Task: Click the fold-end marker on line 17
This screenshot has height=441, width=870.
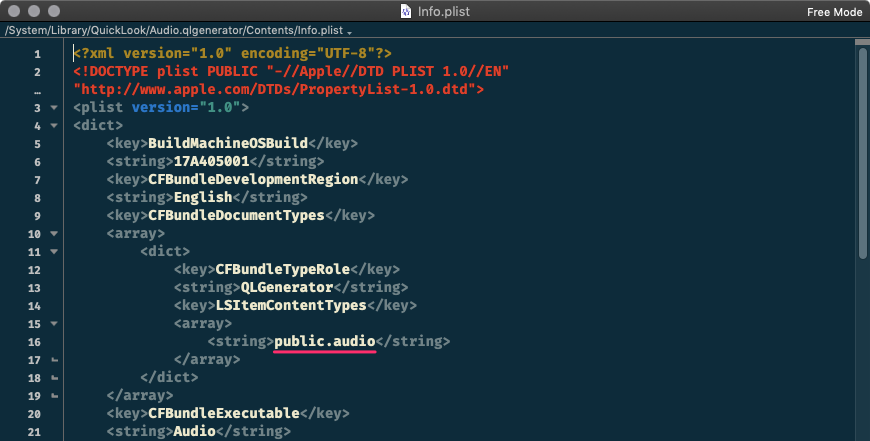Action: point(54,359)
